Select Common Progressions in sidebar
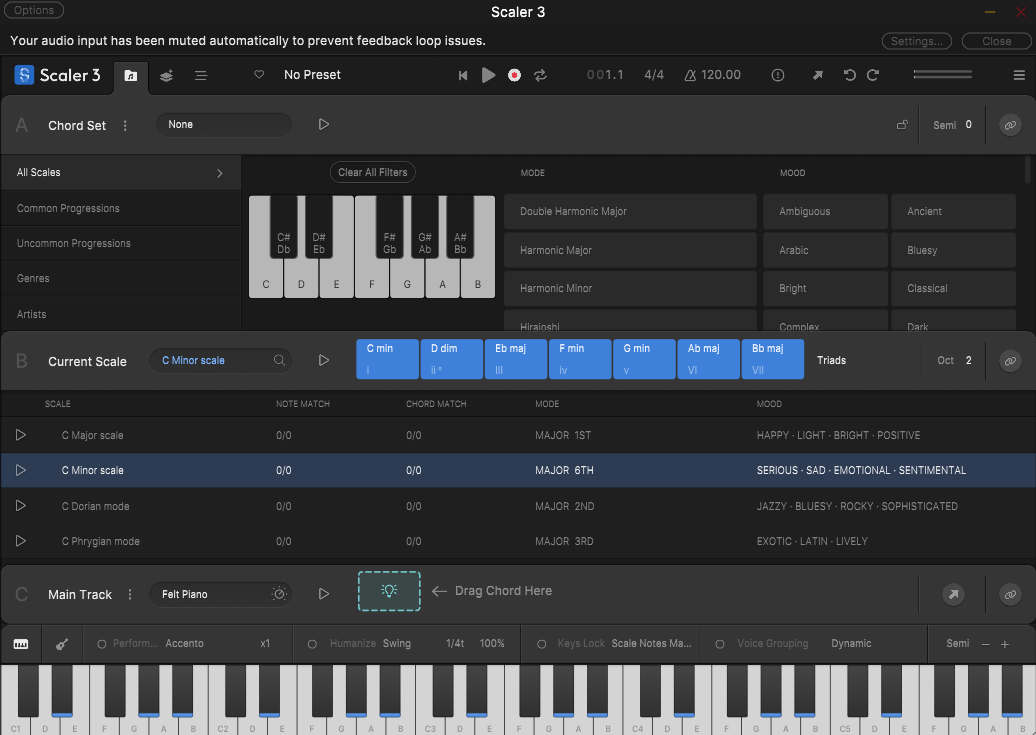Viewport: 1036px width, 735px height. tap(121, 208)
